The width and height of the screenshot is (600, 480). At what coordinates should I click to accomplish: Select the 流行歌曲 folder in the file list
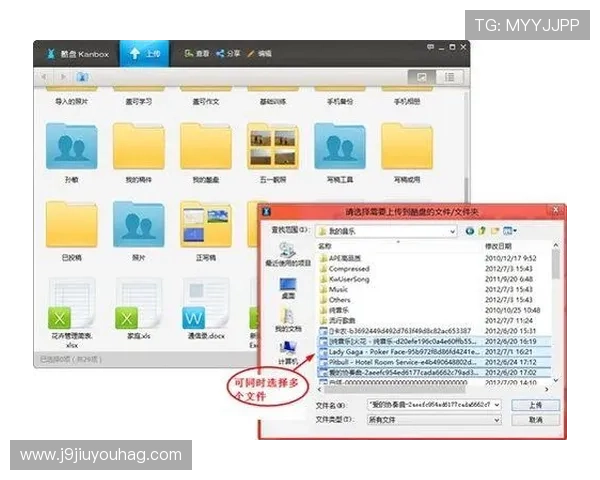pos(337,320)
